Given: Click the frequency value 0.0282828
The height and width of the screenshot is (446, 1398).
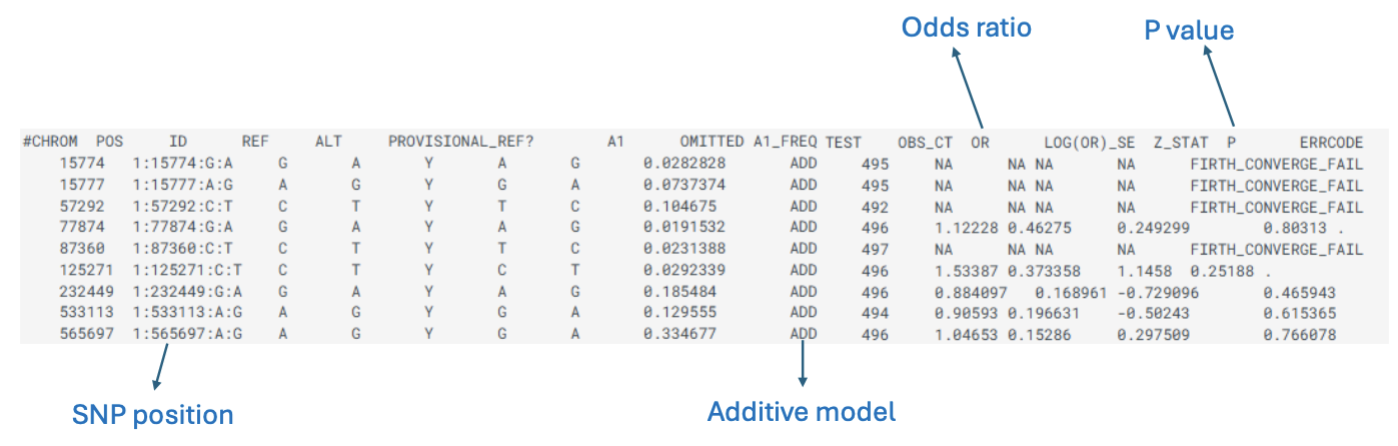Looking at the screenshot, I should tap(684, 160).
